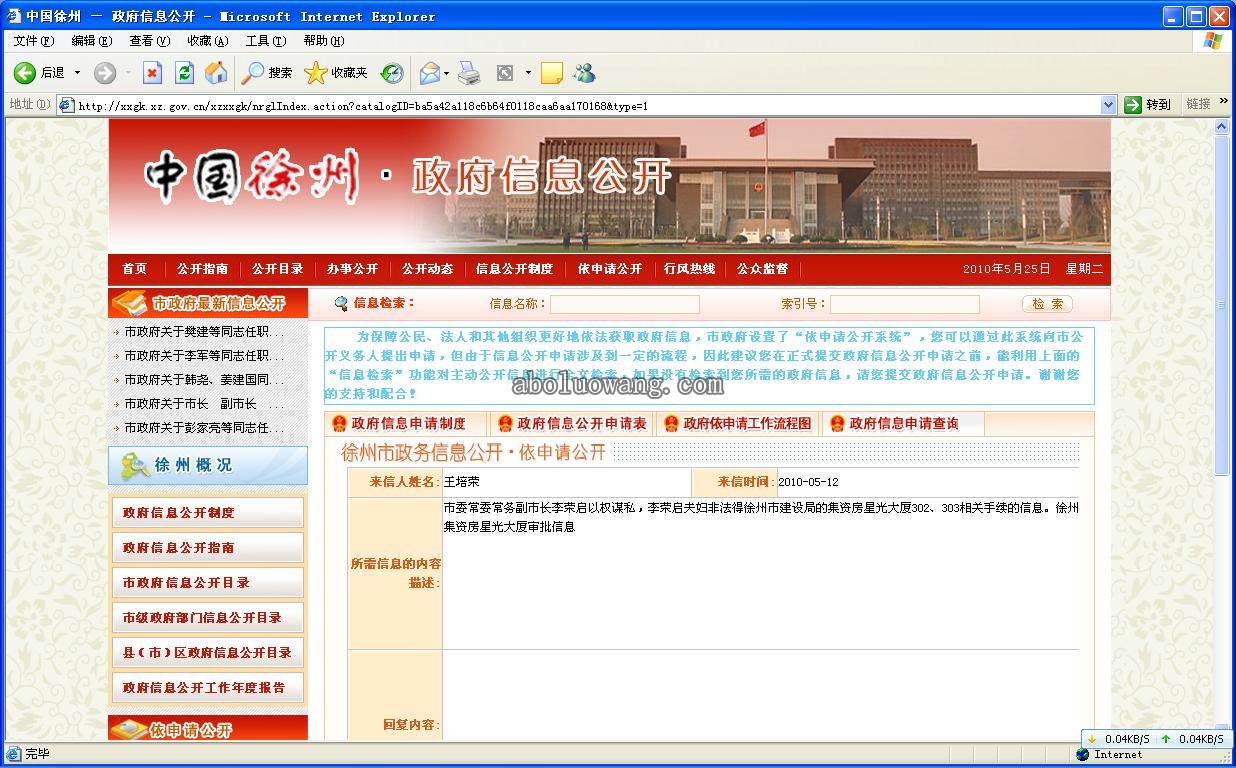Open sidebar 市政府信息公开目录 button
Screen dimensions: 1236x768
click(x=207, y=583)
